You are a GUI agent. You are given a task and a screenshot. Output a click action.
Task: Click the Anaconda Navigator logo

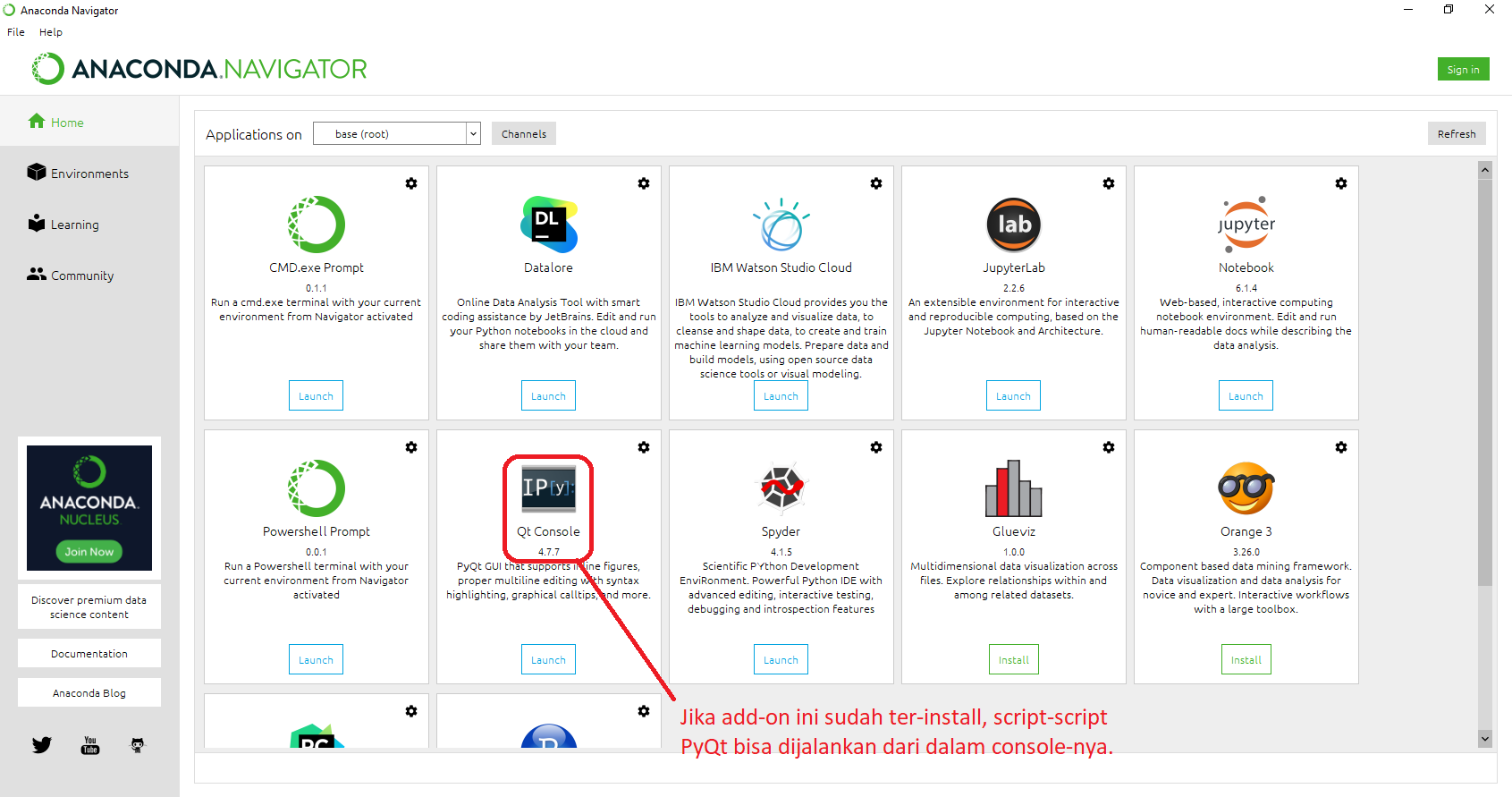(199, 69)
